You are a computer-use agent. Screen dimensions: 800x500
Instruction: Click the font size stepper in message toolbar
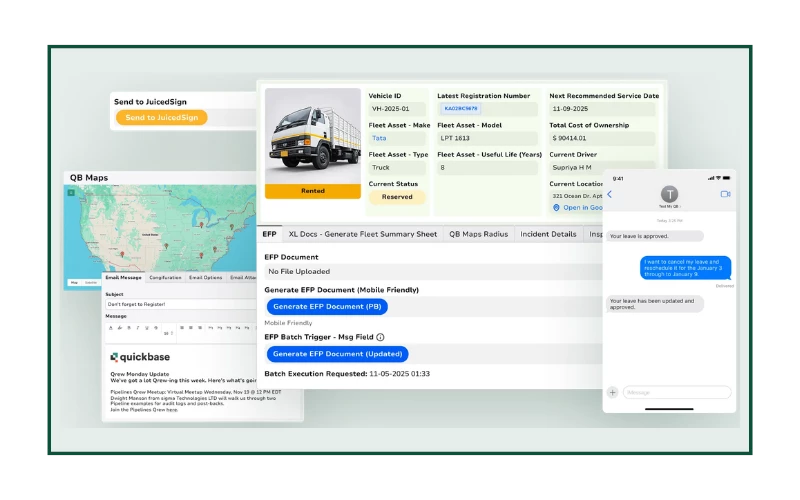point(168,333)
